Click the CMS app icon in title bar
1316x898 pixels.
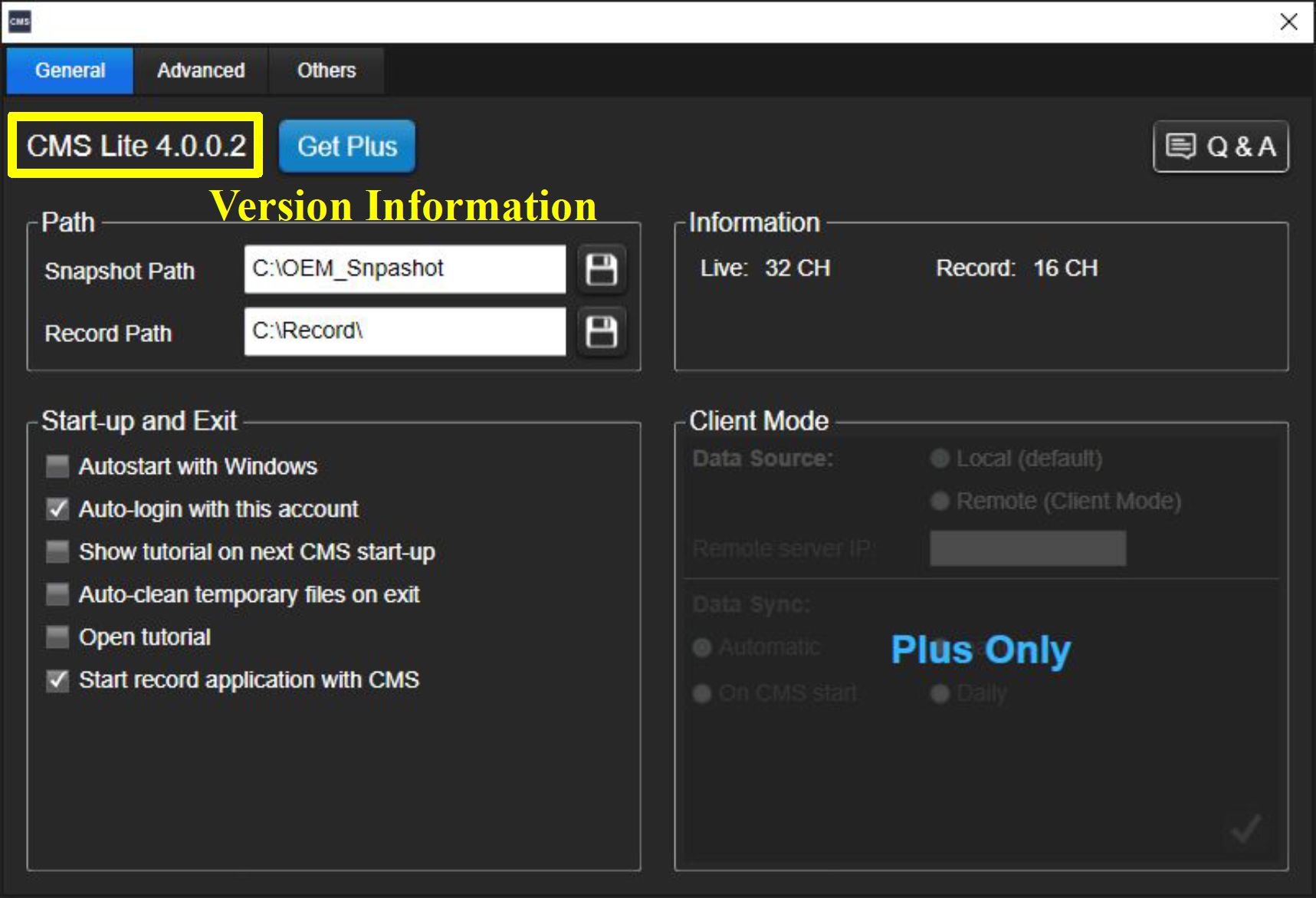click(x=20, y=21)
